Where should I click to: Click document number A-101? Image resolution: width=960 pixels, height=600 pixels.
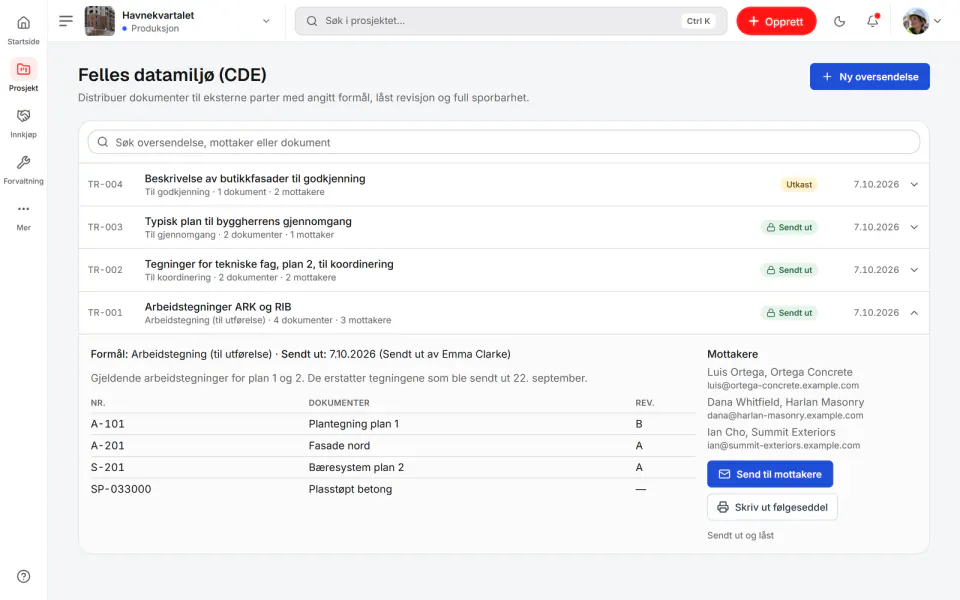[x=107, y=424]
